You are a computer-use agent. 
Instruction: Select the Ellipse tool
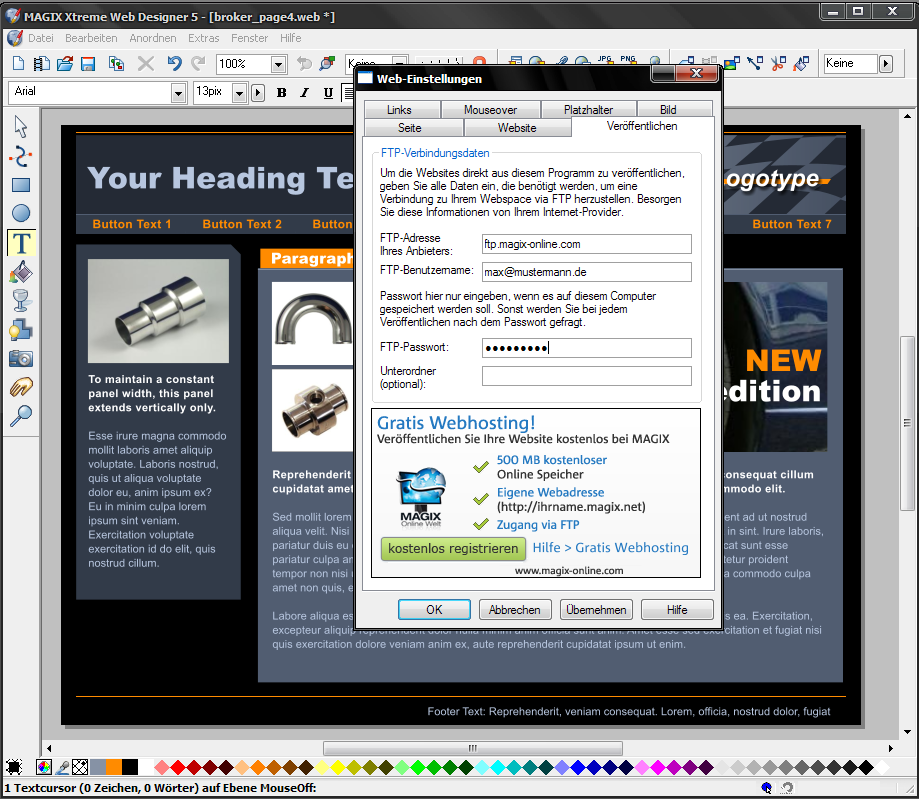[21, 213]
